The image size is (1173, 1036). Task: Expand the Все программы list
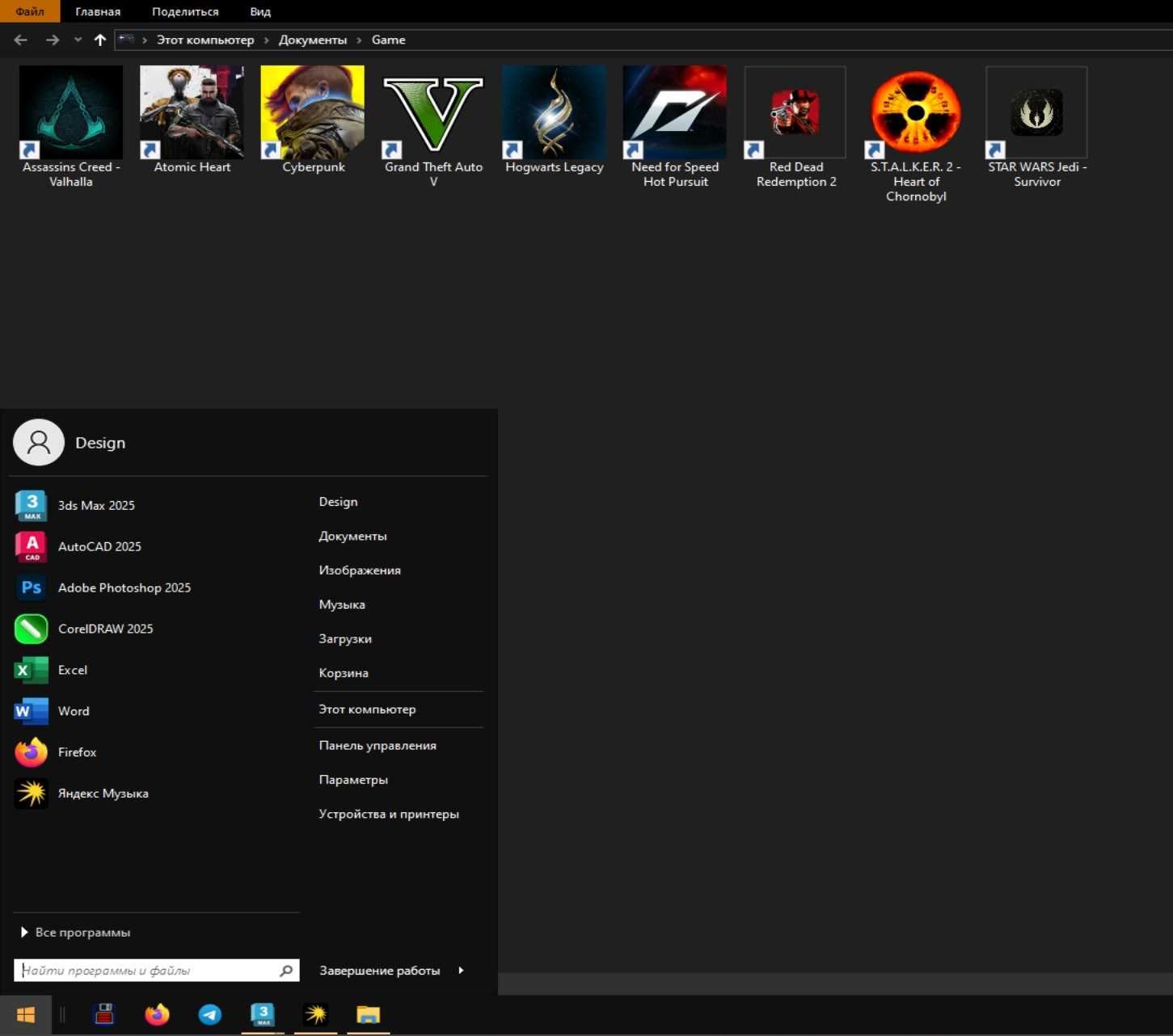click(76, 933)
